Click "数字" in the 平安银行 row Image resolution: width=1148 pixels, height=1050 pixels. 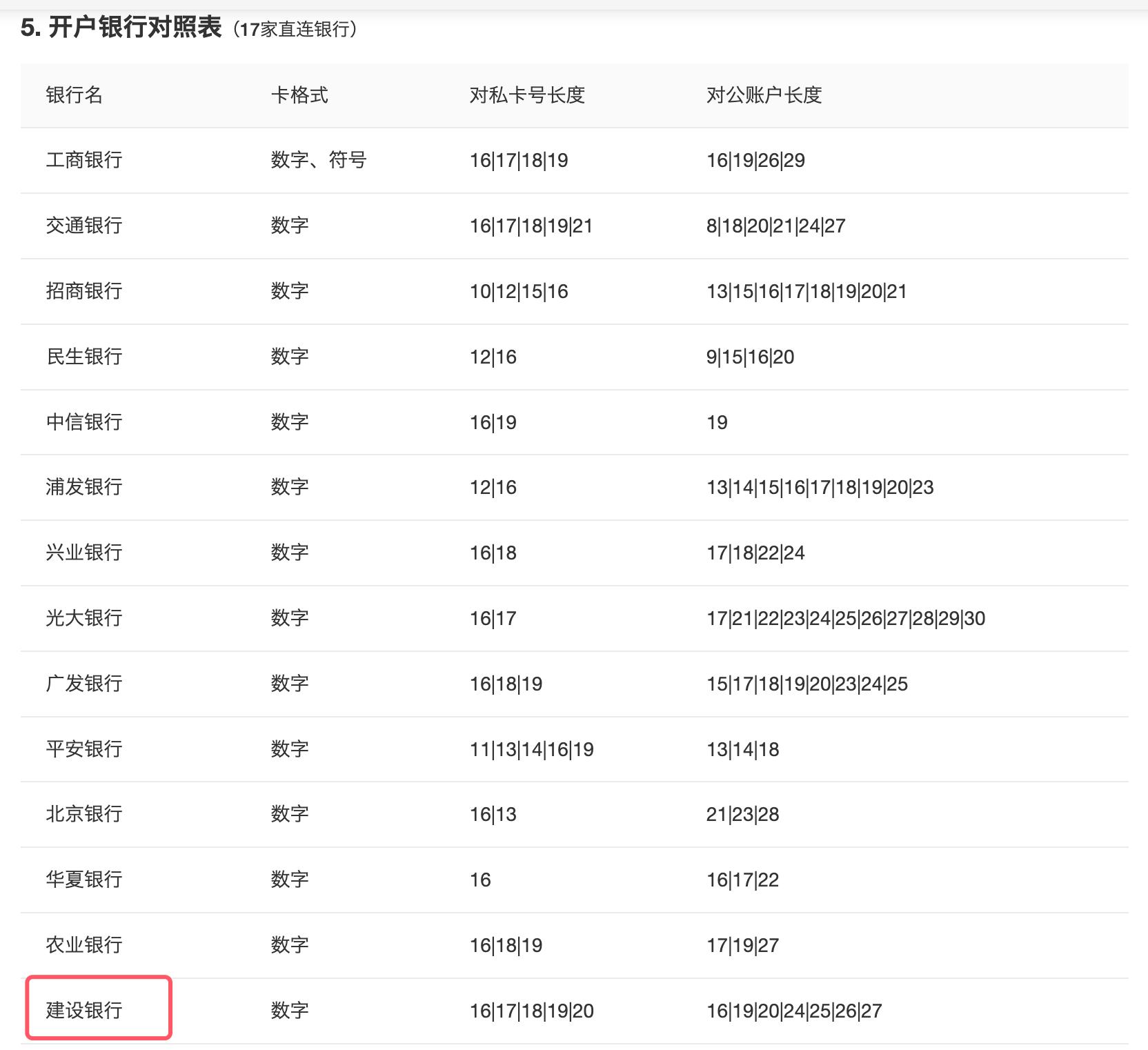click(x=290, y=749)
